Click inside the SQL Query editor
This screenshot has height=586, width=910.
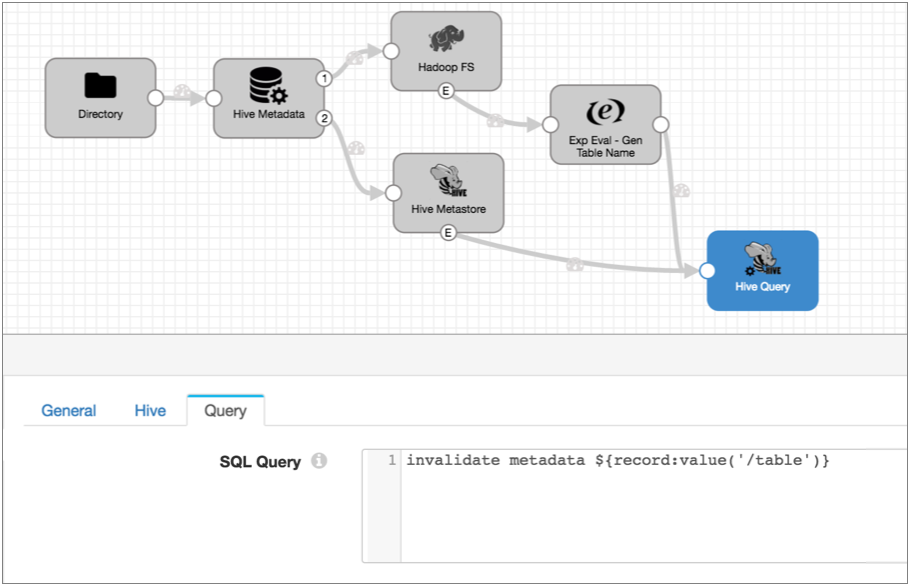tap(650, 510)
